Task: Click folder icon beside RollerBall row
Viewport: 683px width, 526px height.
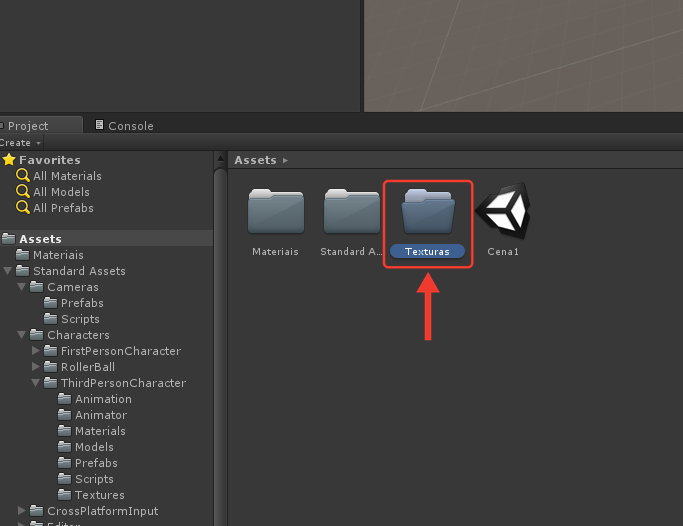Action: pyautogui.click(x=50, y=367)
